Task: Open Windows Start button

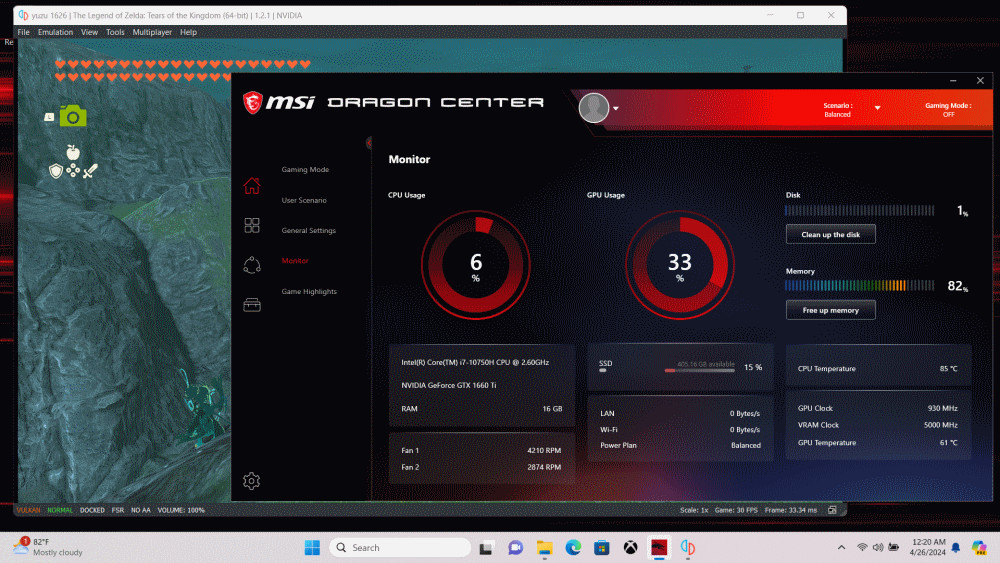Action: coord(312,548)
